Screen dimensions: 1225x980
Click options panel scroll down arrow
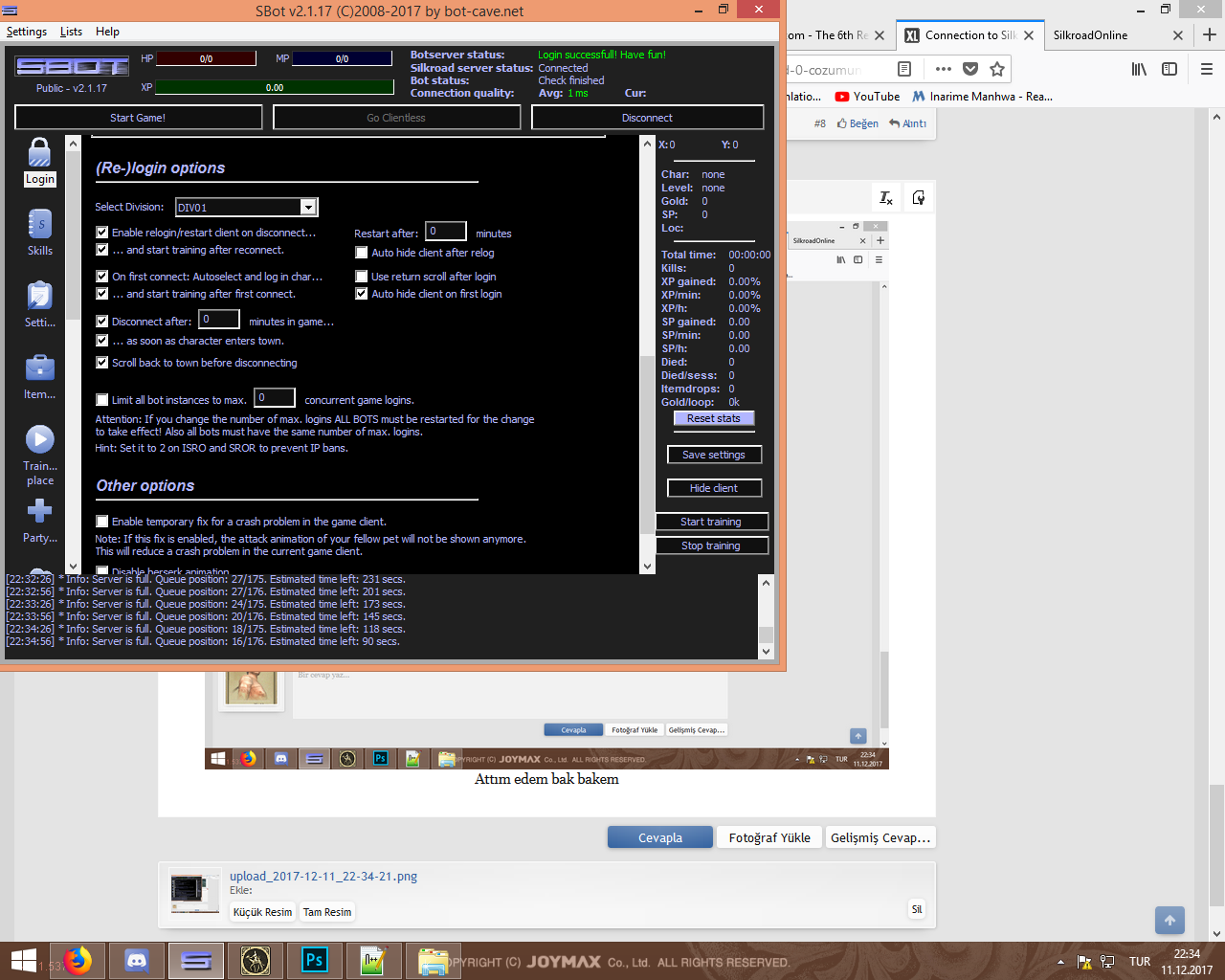coord(647,566)
